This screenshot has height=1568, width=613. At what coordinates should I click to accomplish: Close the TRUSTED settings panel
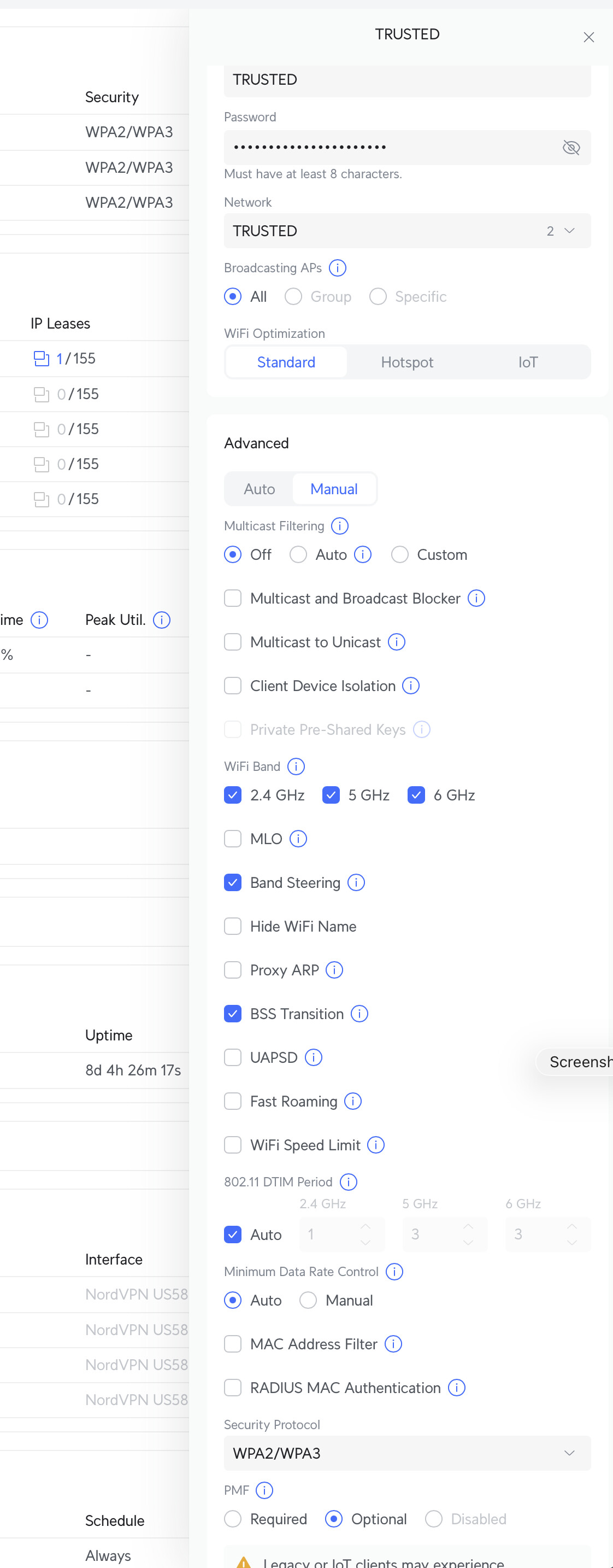tap(588, 37)
